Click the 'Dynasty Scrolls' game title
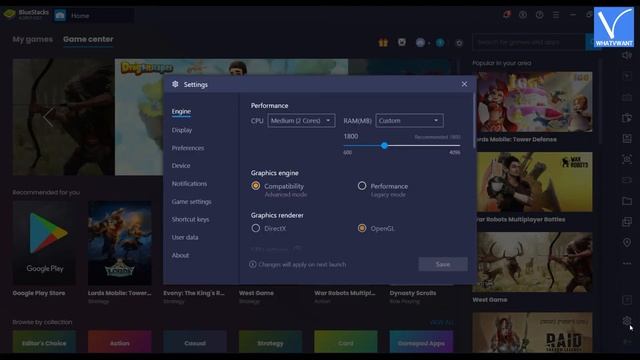The height and width of the screenshot is (360, 640). click(x=413, y=293)
